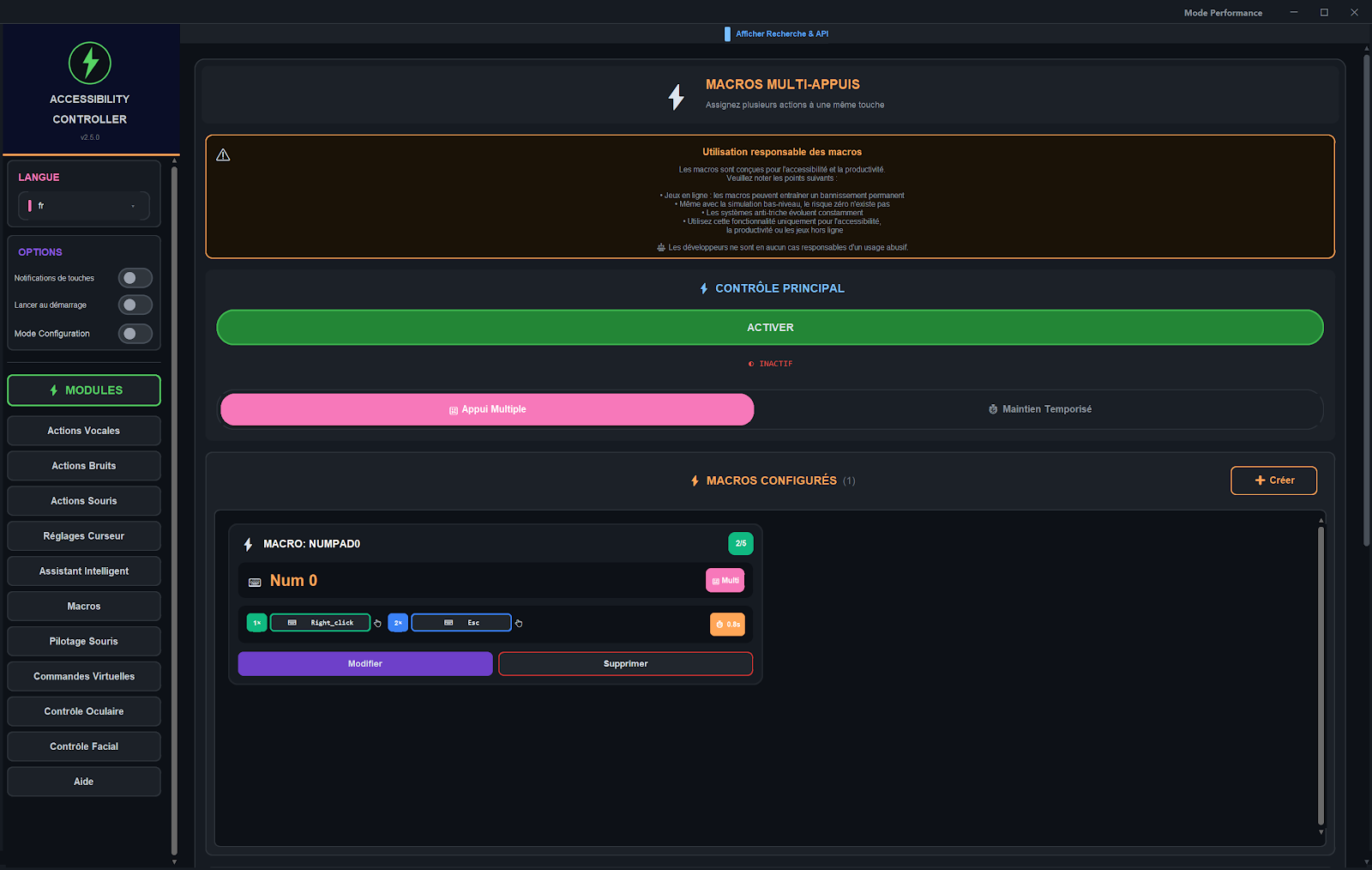
Task: Click the blue 2× repeat badge
Action: pos(398,623)
